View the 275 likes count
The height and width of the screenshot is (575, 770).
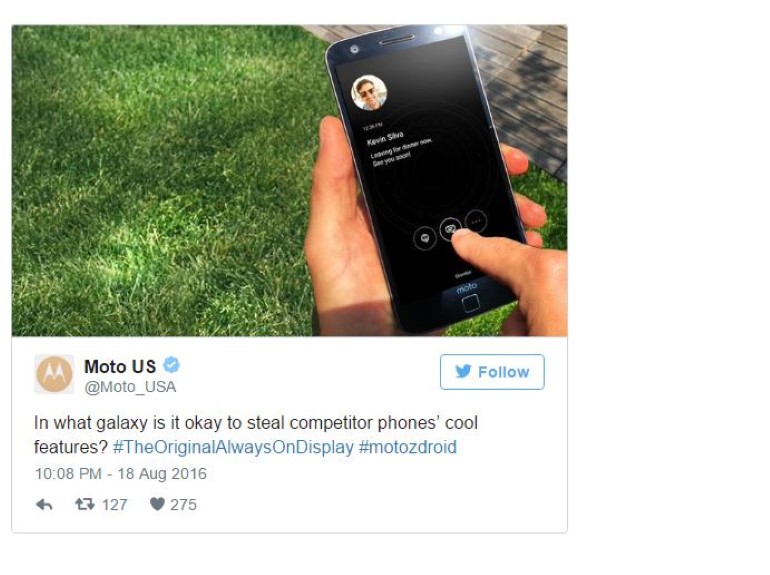pyautogui.click(x=183, y=504)
